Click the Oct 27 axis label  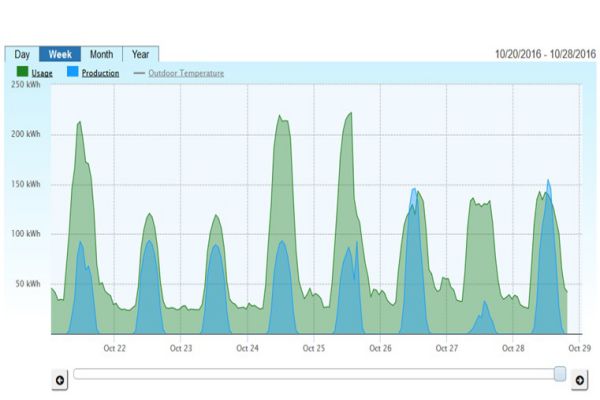click(447, 348)
